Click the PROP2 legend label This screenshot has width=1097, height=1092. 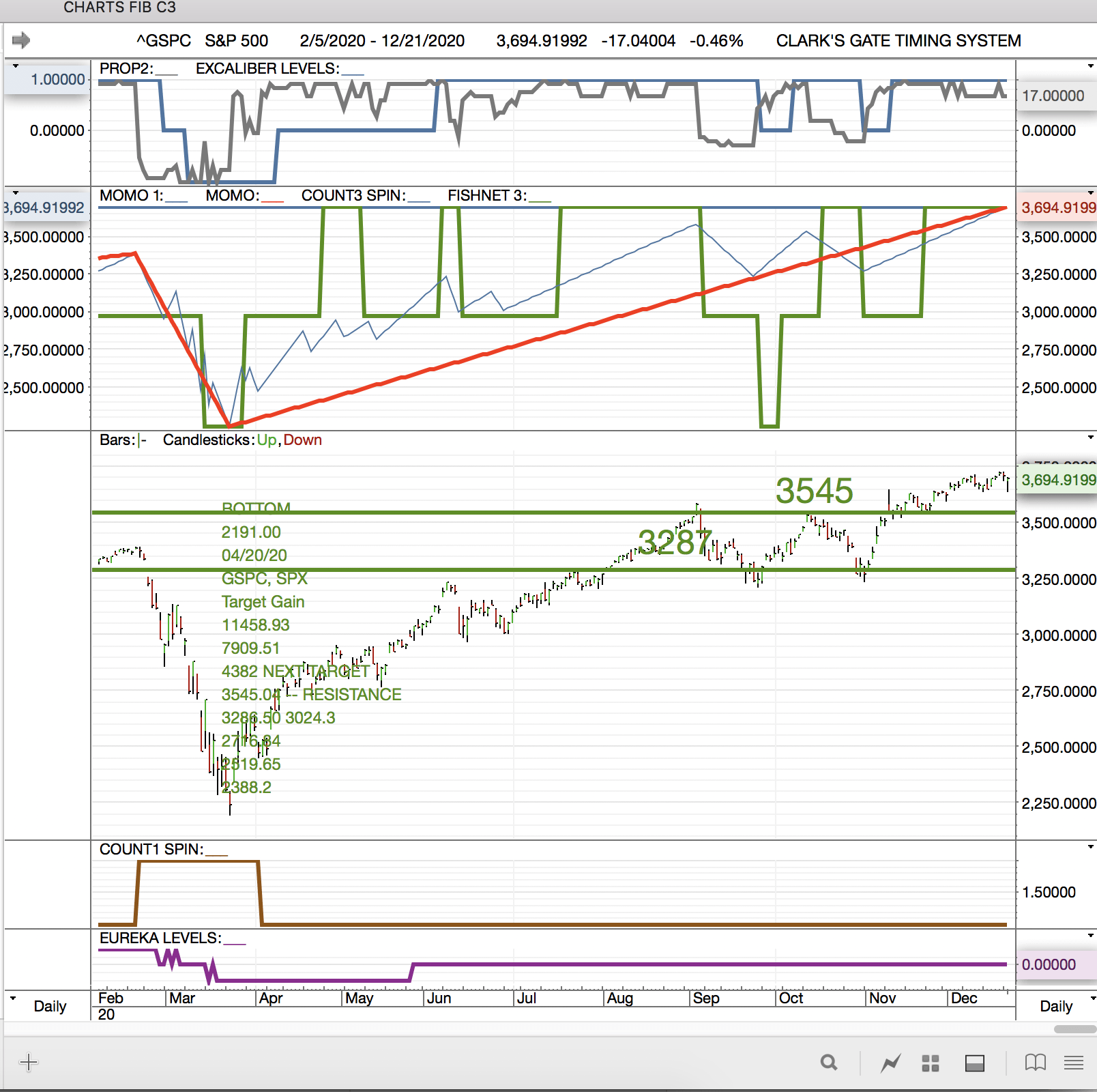pyautogui.click(x=126, y=68)
